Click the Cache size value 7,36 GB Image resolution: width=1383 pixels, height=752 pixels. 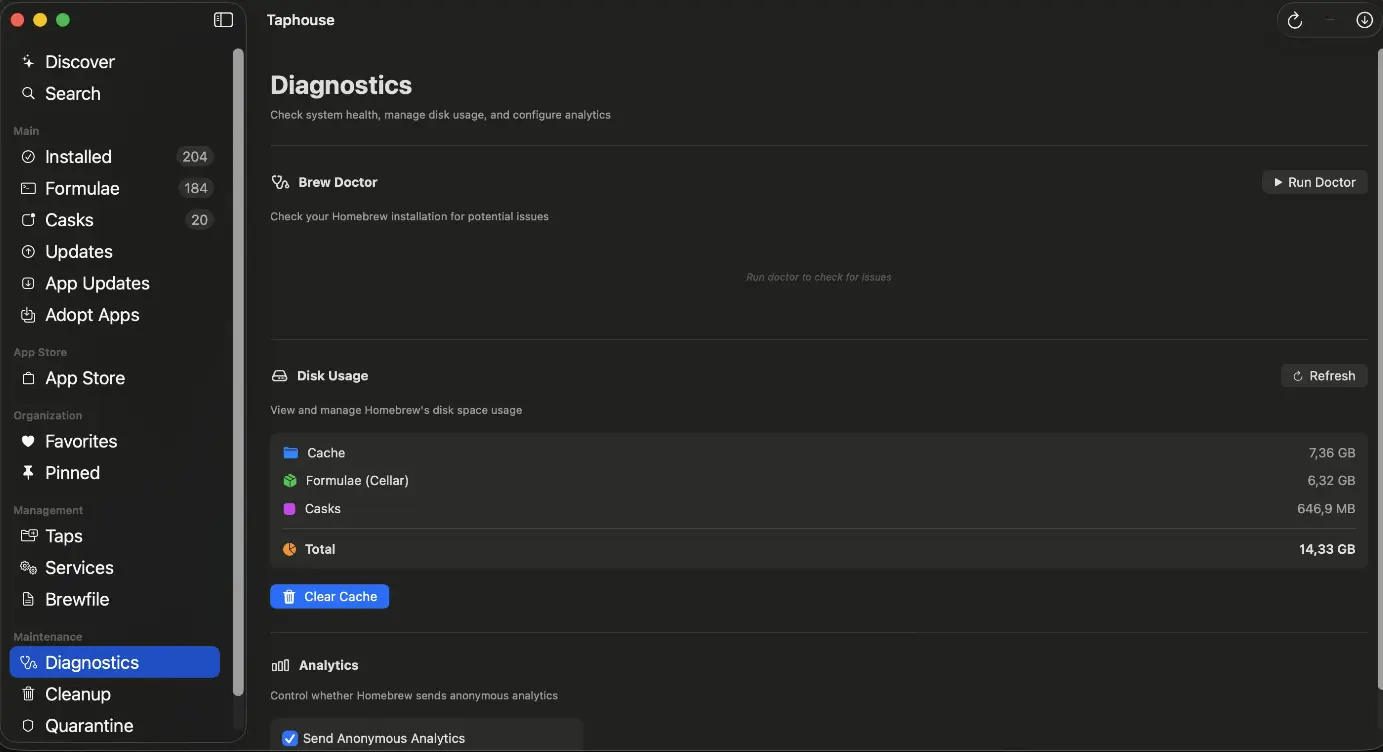[1331, 453]
